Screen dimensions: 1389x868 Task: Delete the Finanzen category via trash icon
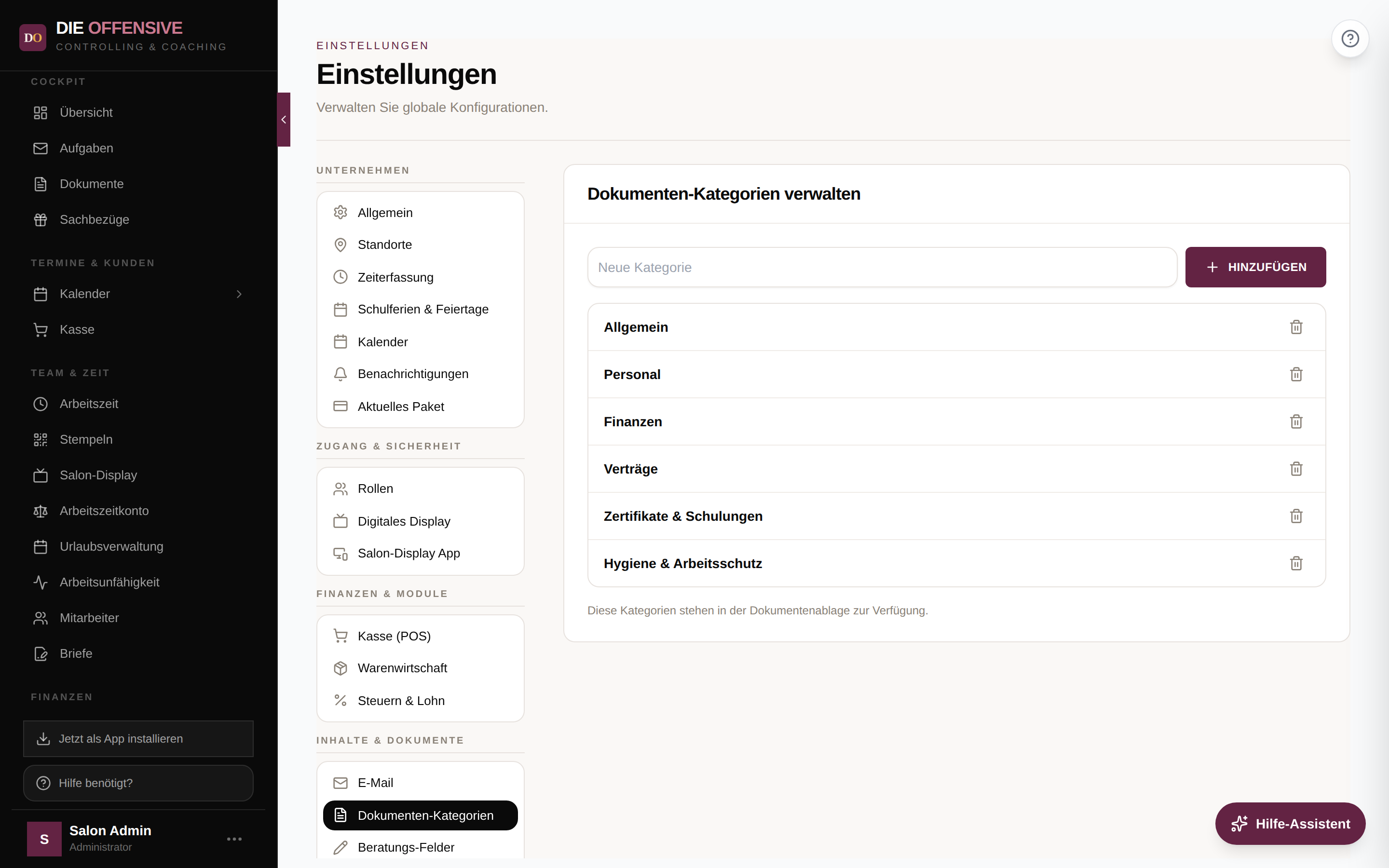pos(1296,422)
